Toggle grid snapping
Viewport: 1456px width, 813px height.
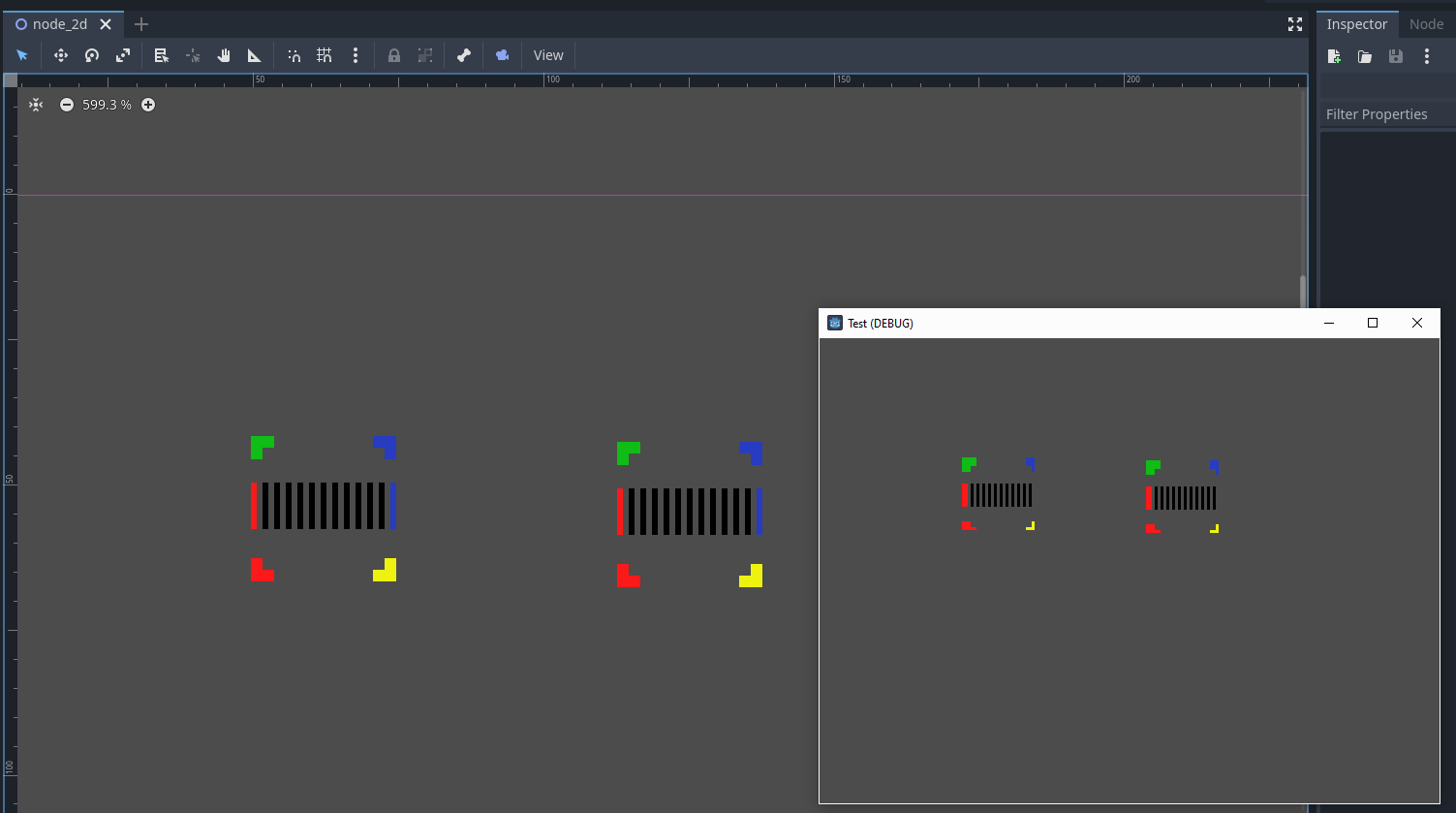coord(325,55)
